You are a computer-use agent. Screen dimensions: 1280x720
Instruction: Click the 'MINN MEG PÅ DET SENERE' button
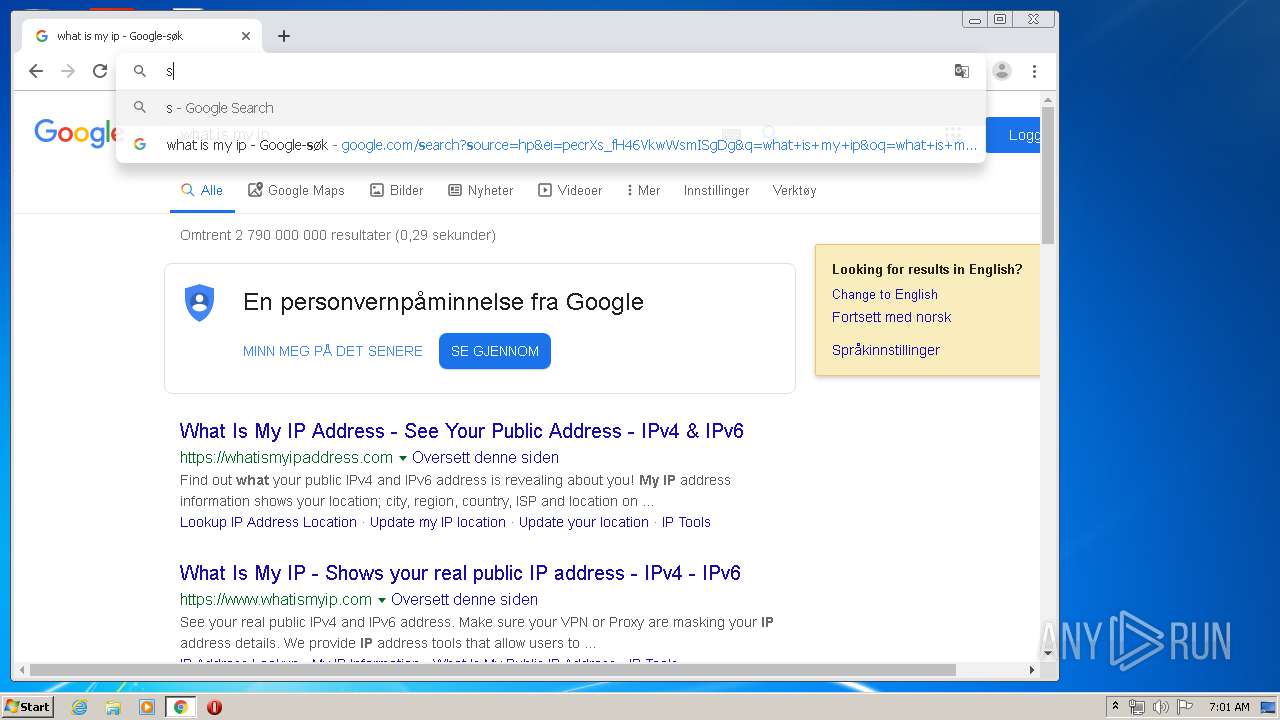click(x=333, y=351)
